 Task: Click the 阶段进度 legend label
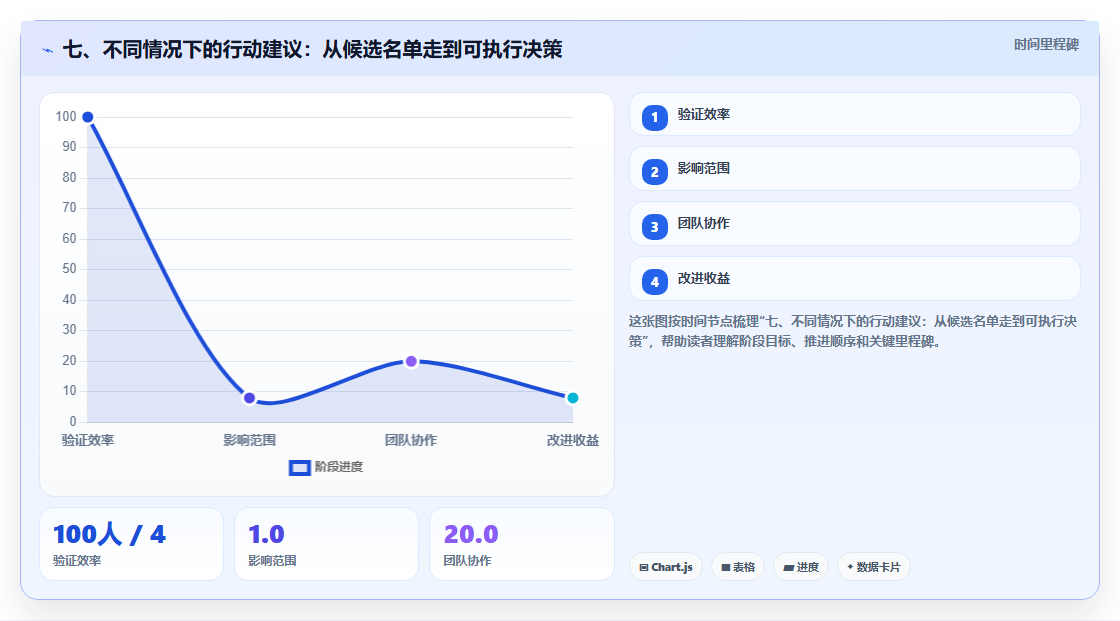pyautogui.click(x=339, y=467)
